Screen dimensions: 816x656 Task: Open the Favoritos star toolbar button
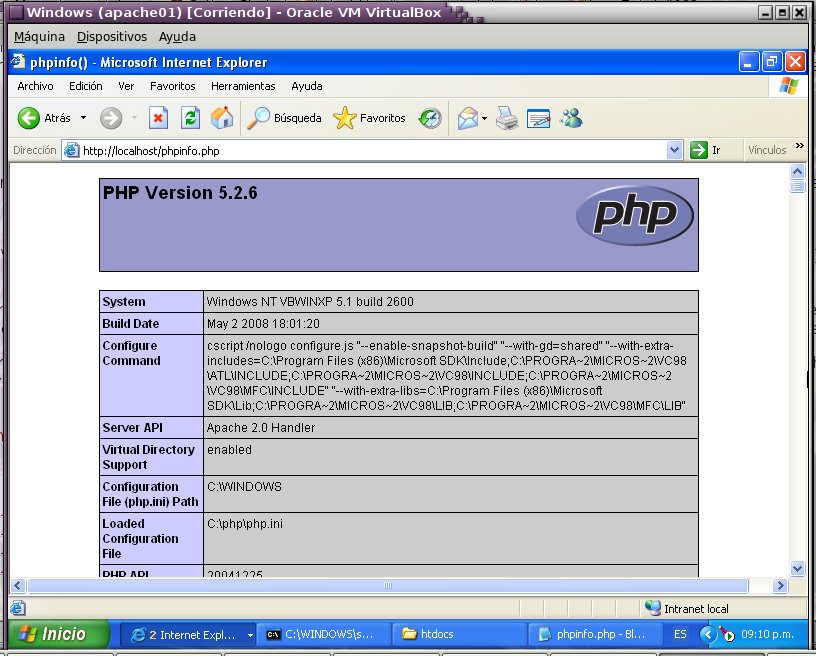(369, 118)
